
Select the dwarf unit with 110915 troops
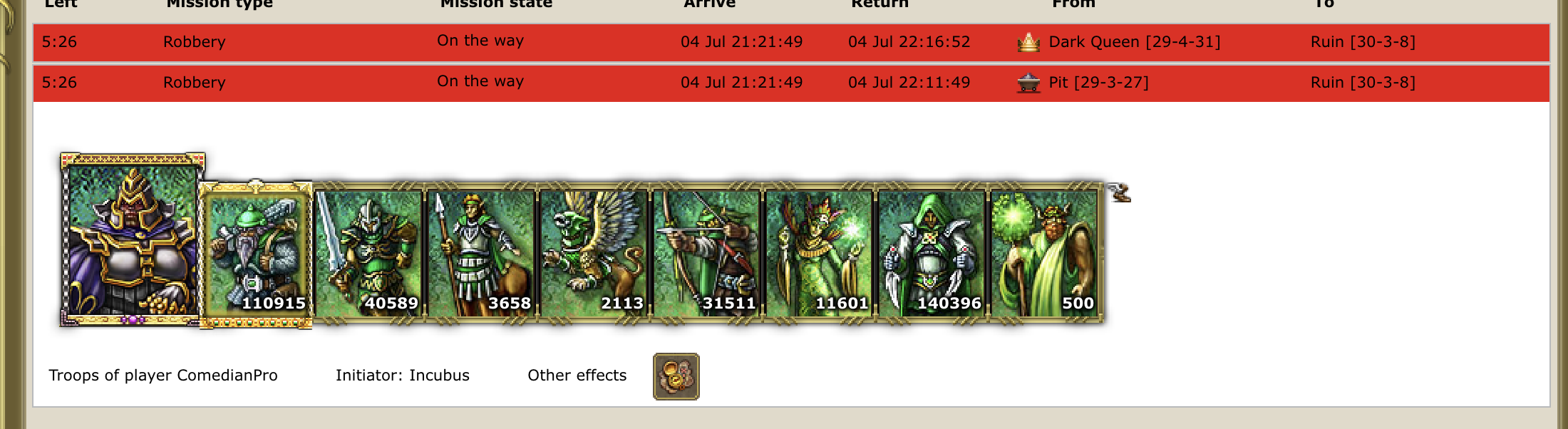(x=256, y=254)
